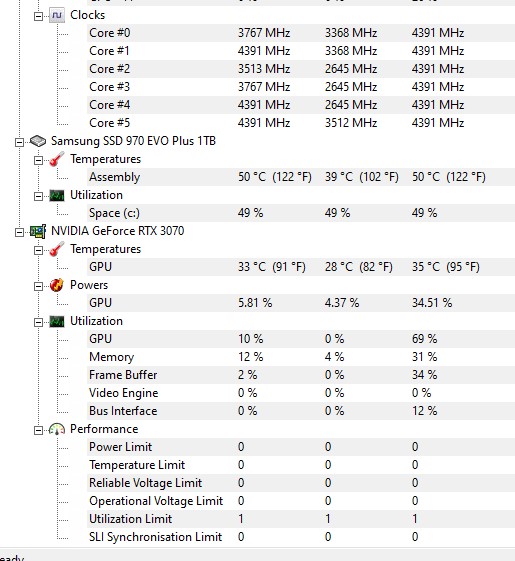The width and height of the screenshot is (515, 561).
Task: Collapse the Samsung SSD 970 EVO node
Action: pyautogui.click(x=19, y=142)
